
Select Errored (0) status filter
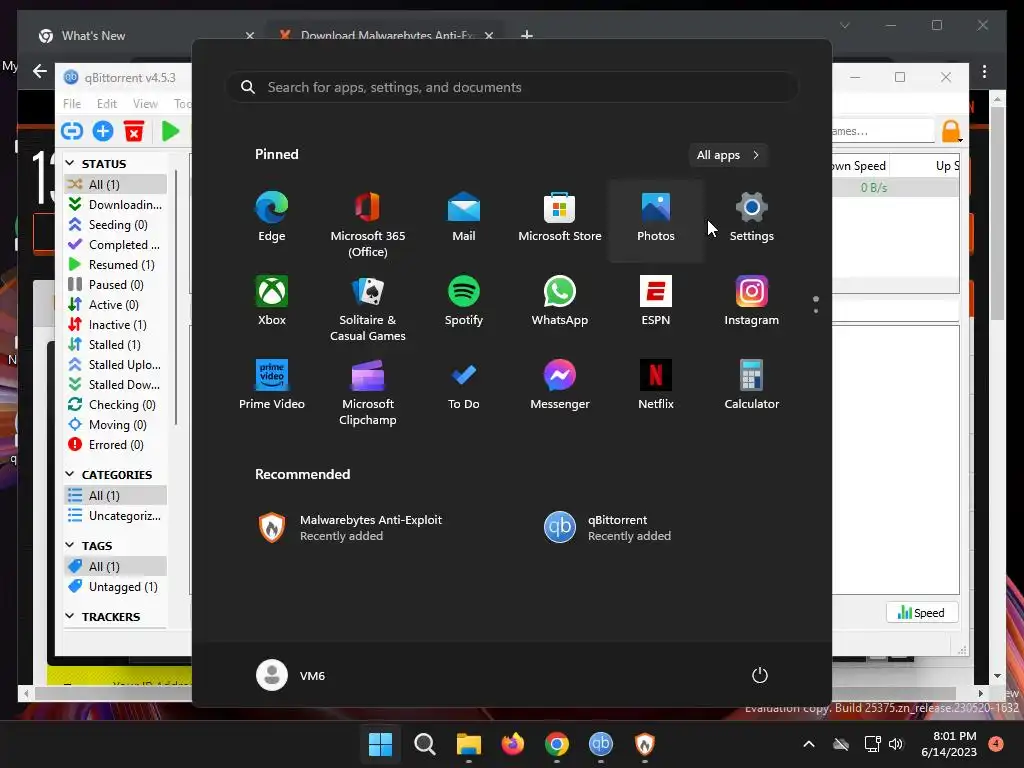(x=116, y=445)
